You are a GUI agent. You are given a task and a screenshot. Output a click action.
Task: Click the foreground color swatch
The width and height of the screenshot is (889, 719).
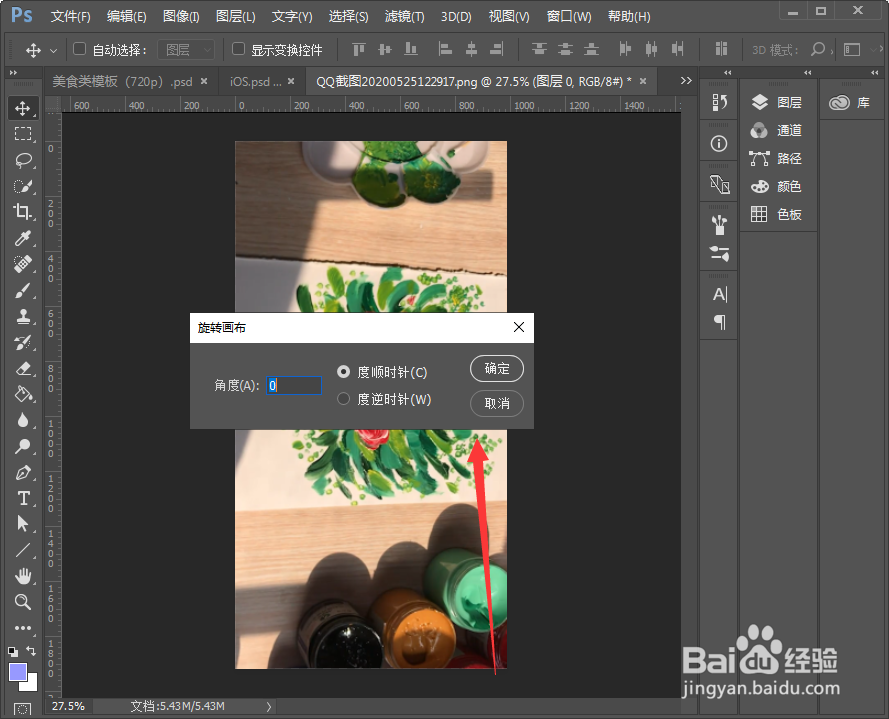(x=17, y=672)
